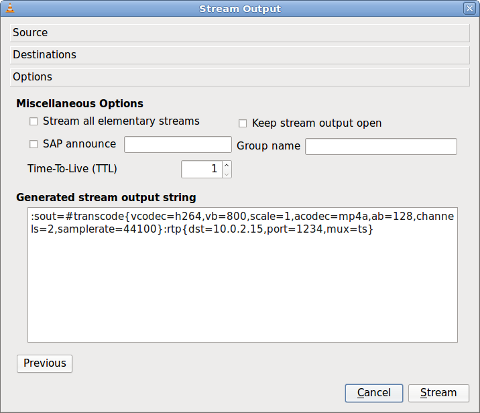
Task: Collapse the Options section header
Action: pos(240,77)
